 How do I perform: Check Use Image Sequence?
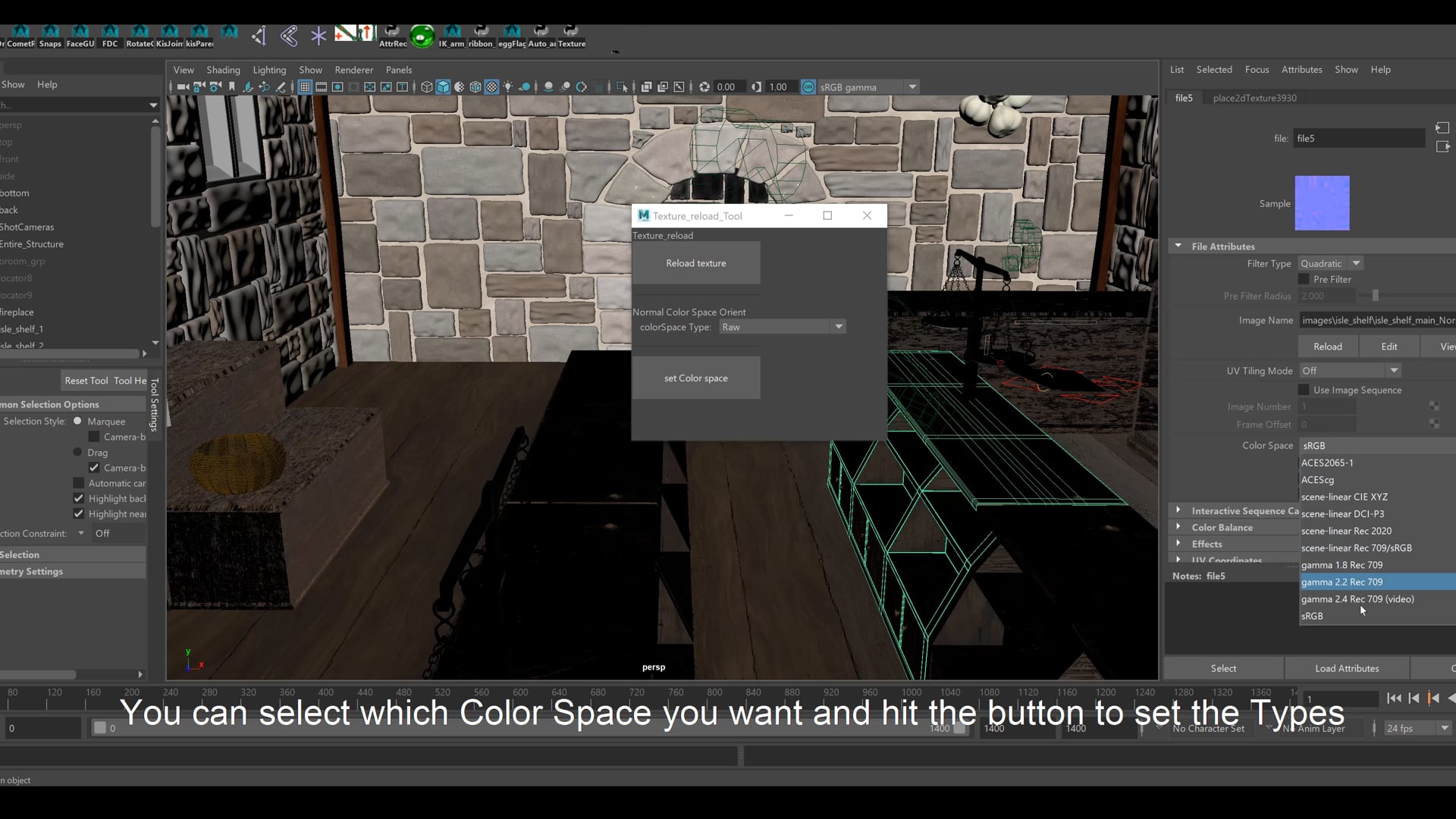pos(1304,390)
